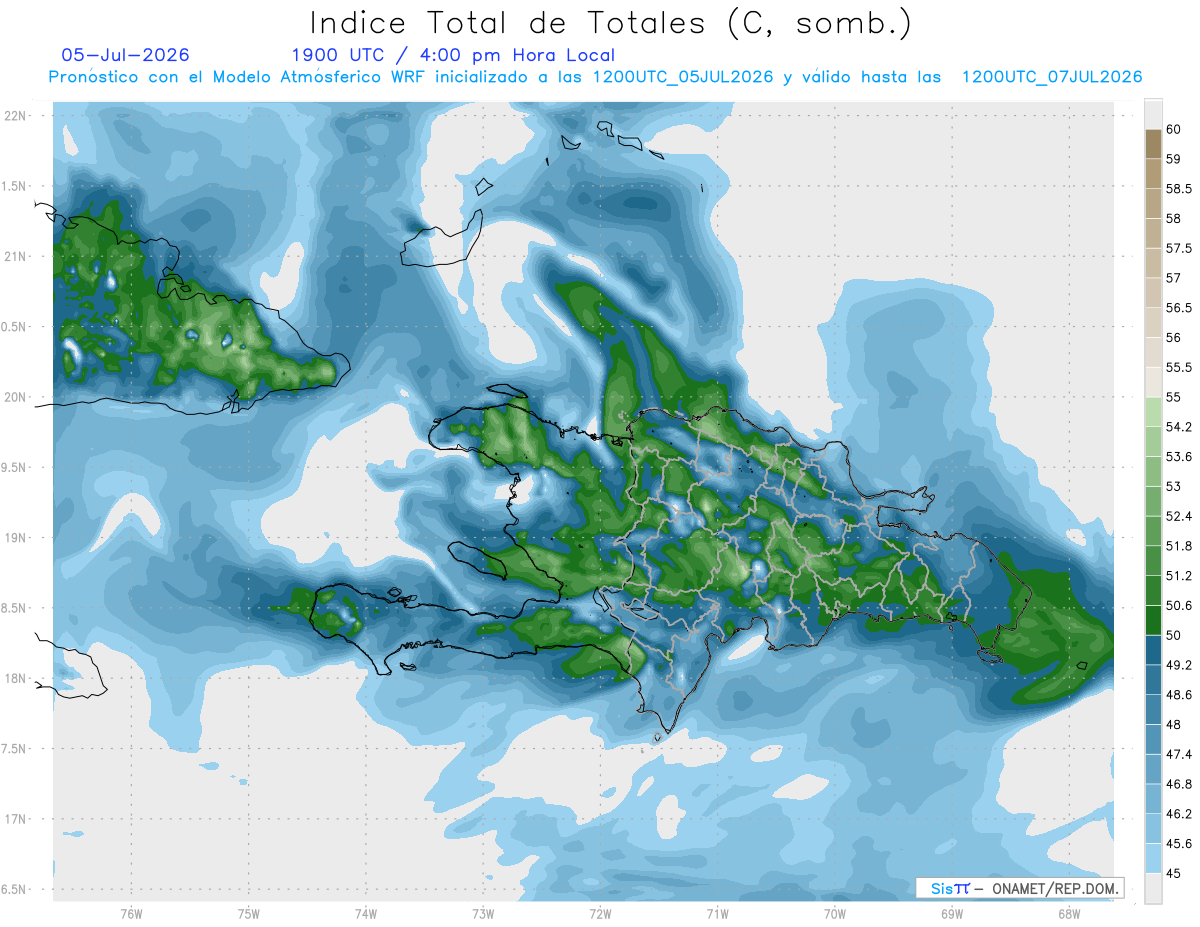Click the "76W" longitude axis label

pos(131,914)
